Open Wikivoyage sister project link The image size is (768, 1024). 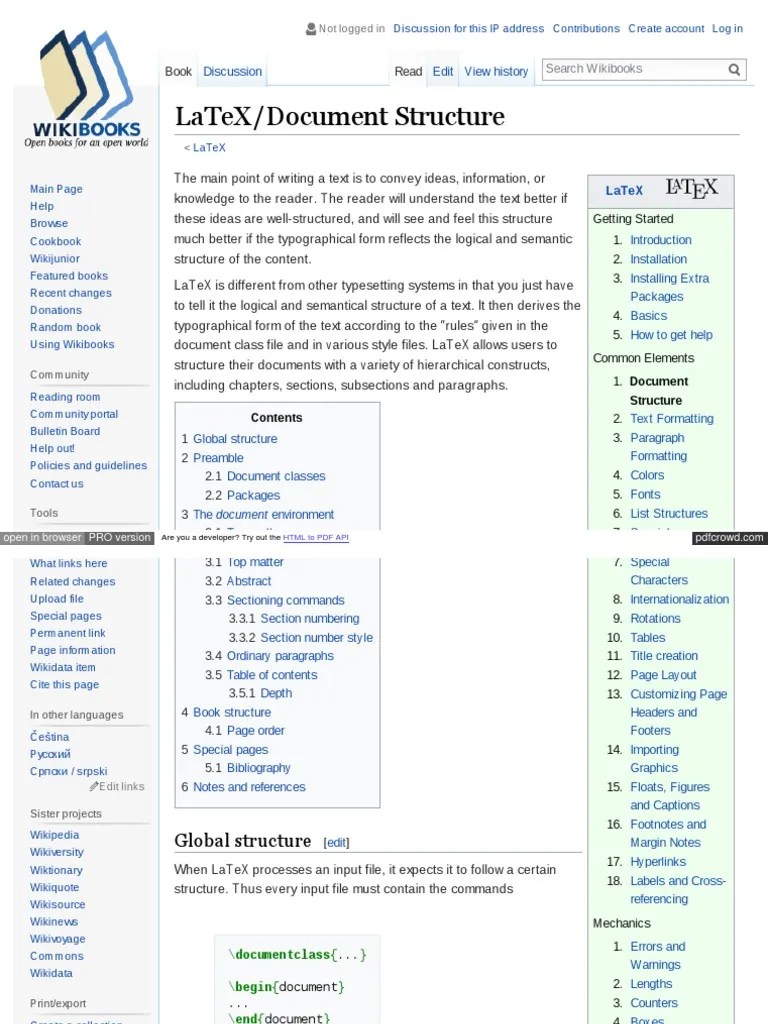point(57,938)
